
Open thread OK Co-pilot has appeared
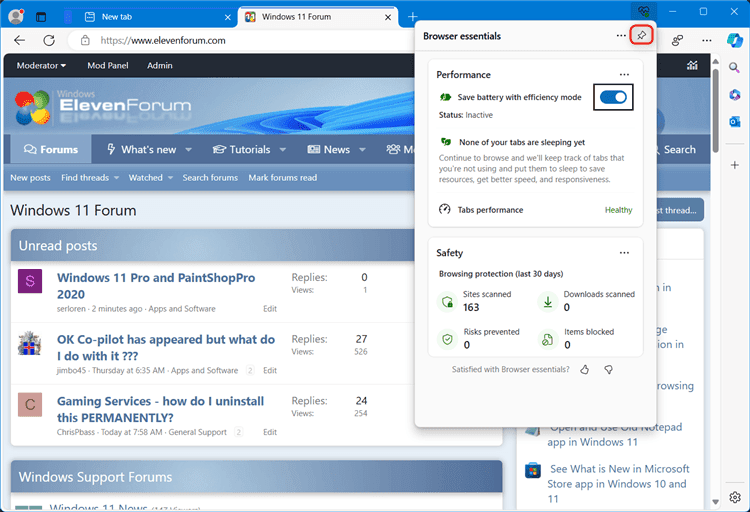click(x=166, y=347)
